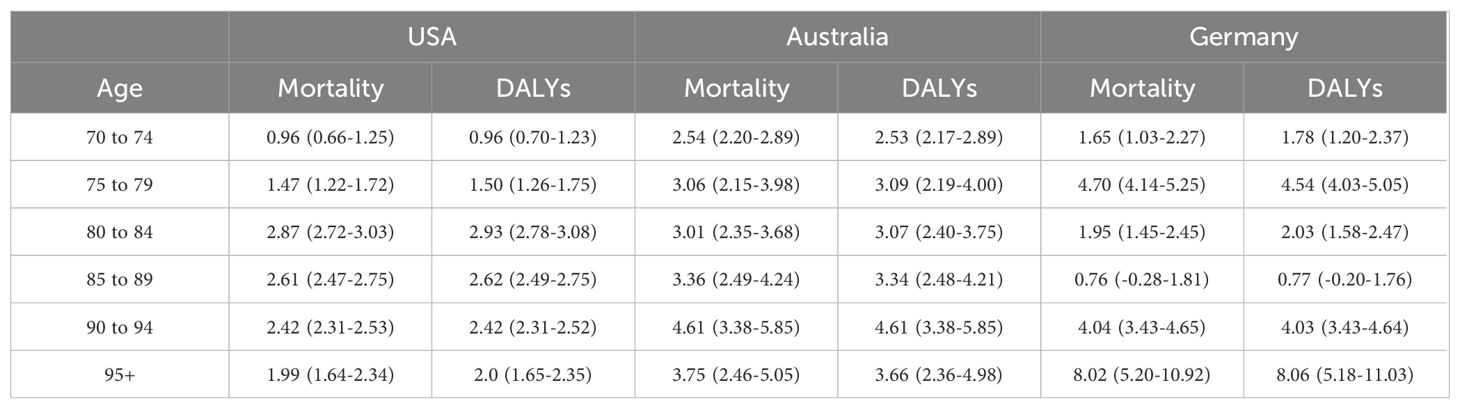Click the cell reading 8.06 (5.18-11.03)
The image size is (1460, 409).
1344,374
